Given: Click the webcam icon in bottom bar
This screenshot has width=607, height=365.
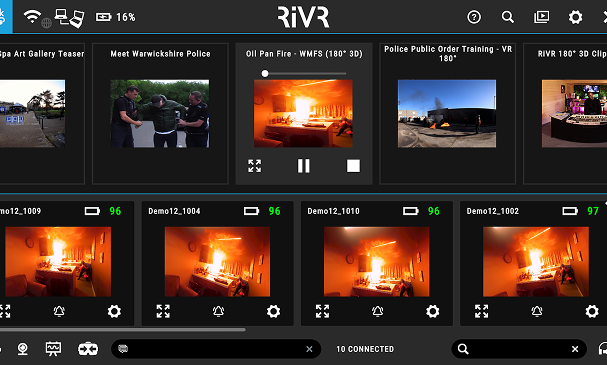Looking at the screenshot, I should 23,349.
